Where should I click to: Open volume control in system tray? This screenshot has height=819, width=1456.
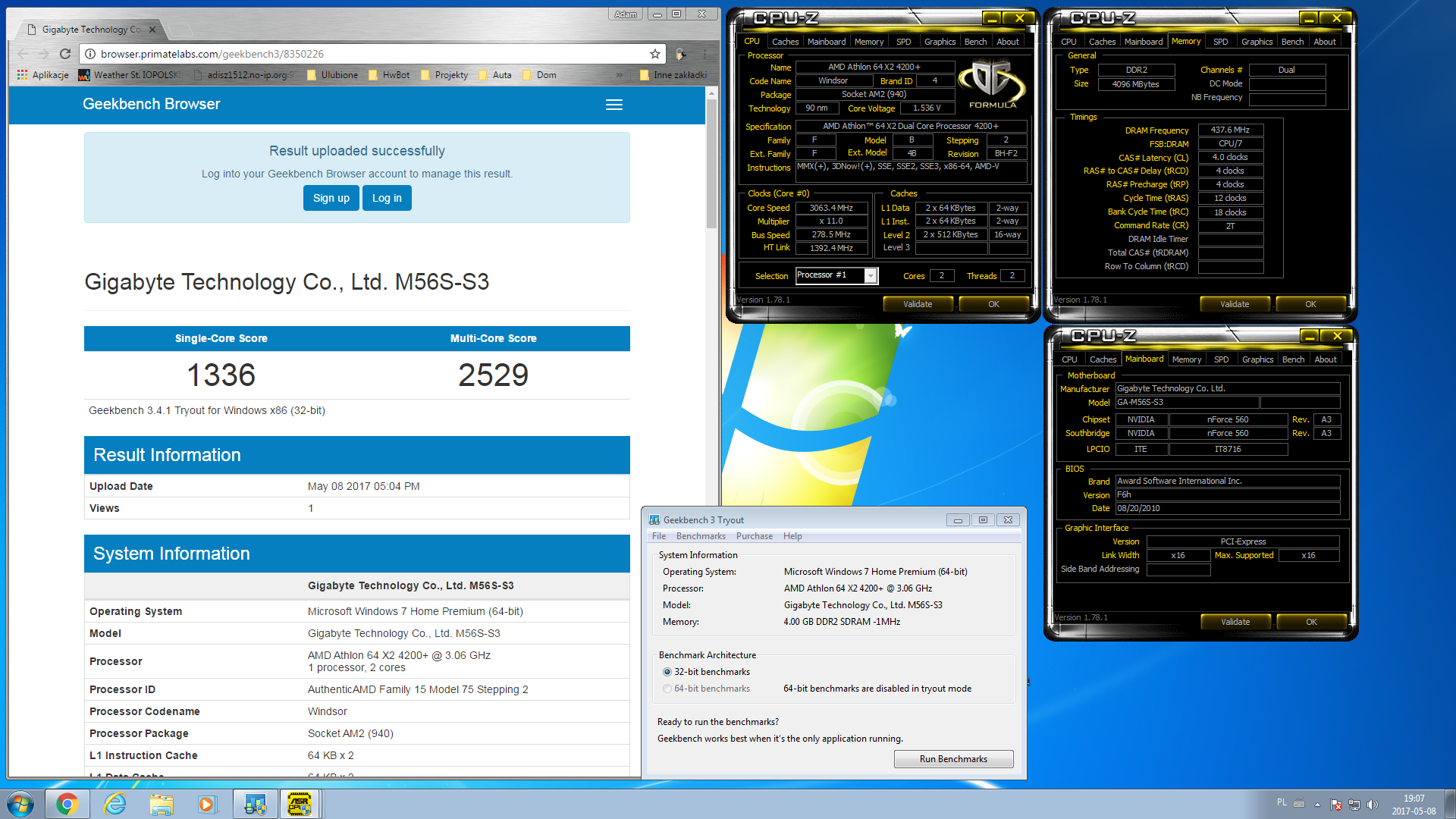[1372, 805]
